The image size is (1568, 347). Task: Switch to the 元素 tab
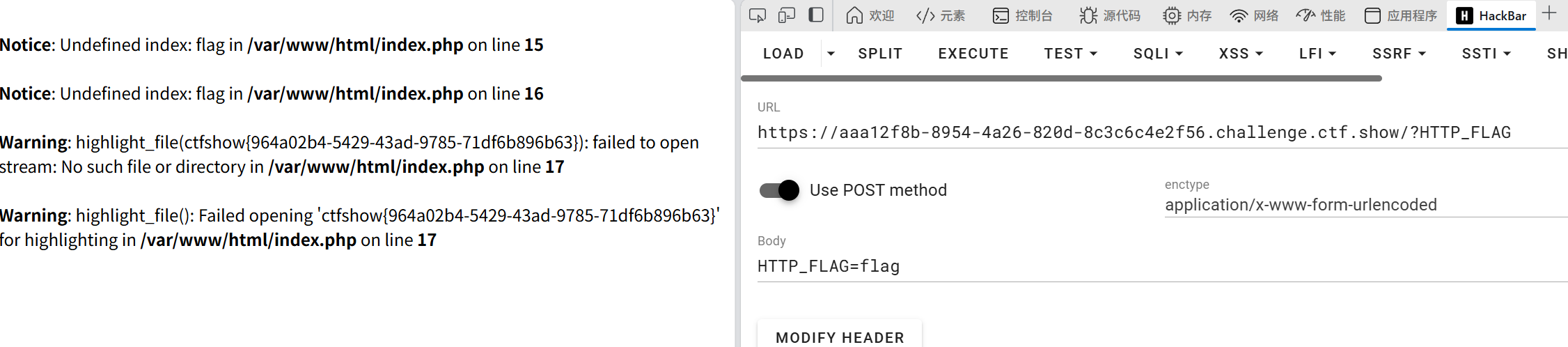pyautogui.click(x=941, y=15)
